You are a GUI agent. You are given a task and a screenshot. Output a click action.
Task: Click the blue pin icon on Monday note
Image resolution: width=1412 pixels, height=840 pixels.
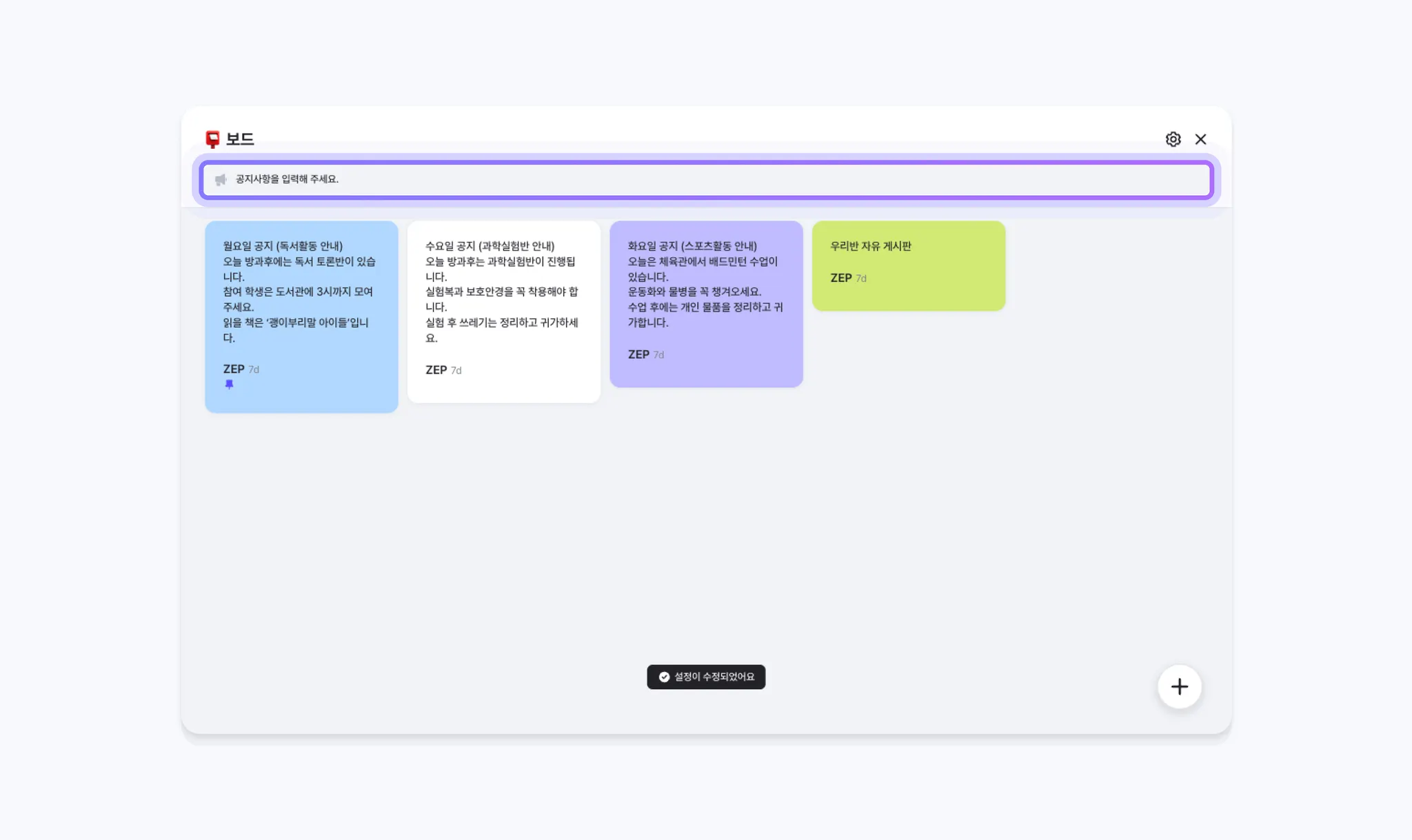coord(229,385)
